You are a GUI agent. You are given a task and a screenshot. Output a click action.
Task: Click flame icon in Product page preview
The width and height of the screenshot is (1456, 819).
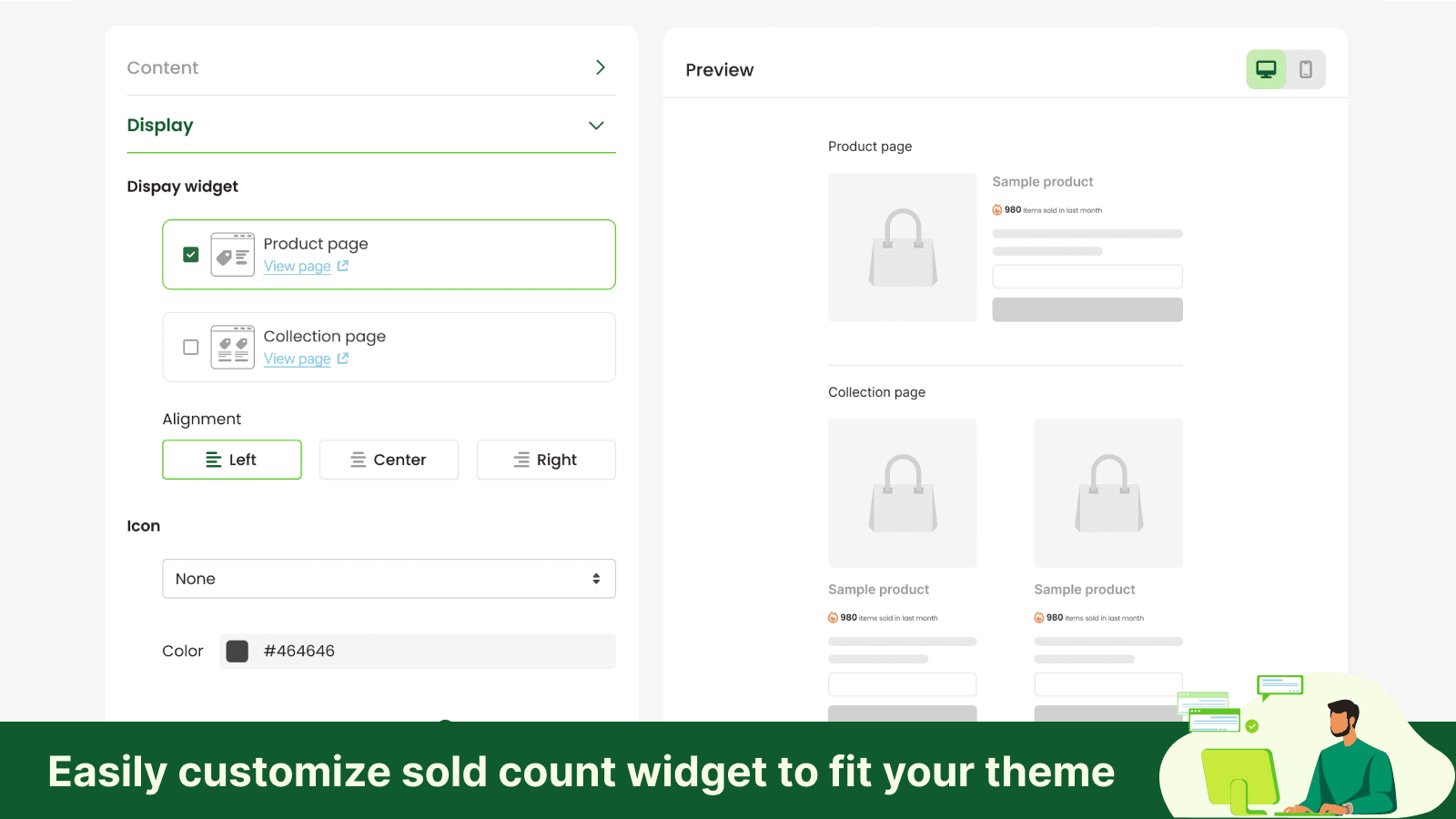997,210
